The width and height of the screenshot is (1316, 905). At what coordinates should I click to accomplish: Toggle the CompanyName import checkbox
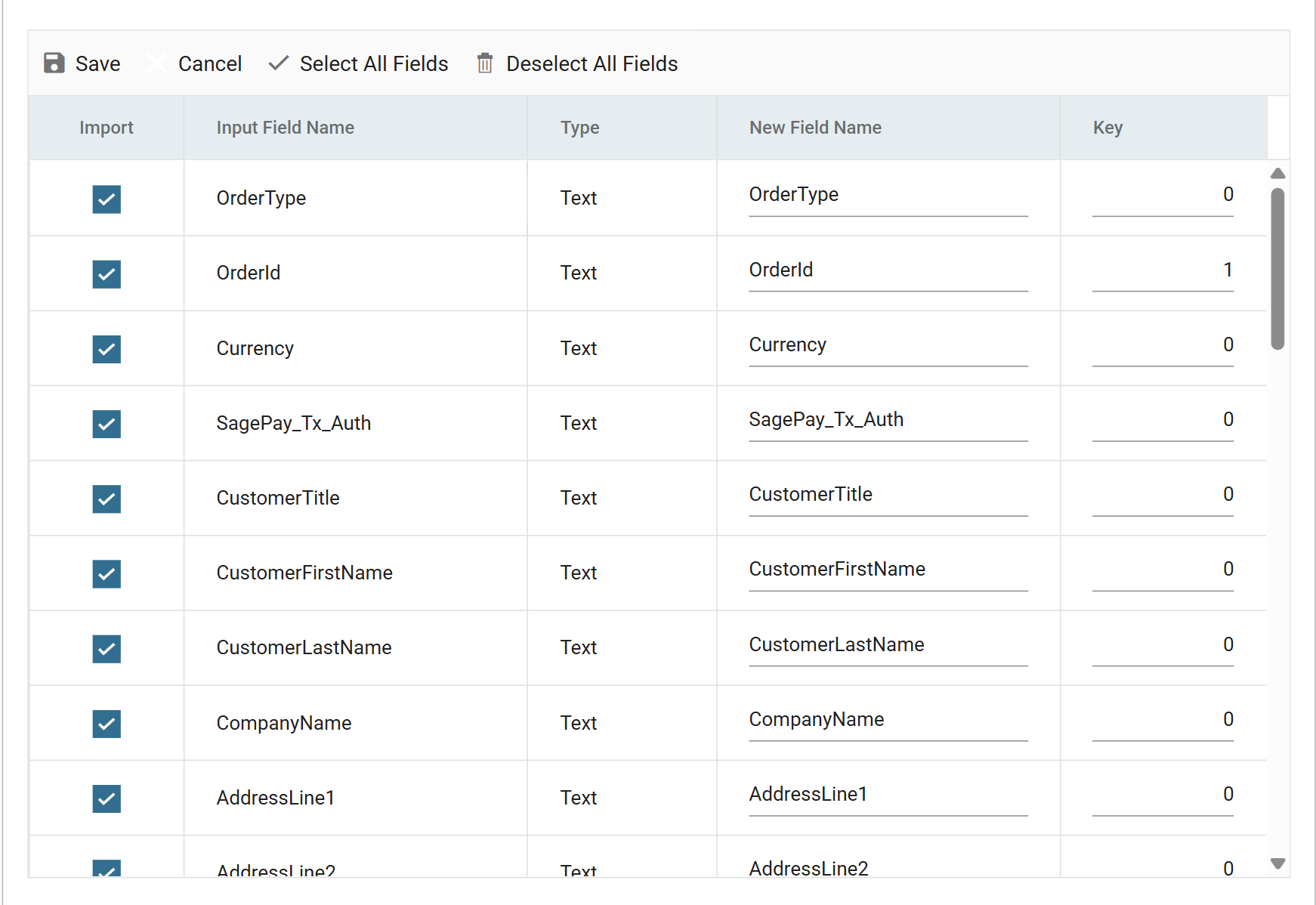pyautogui.click(x=107, y=724)
